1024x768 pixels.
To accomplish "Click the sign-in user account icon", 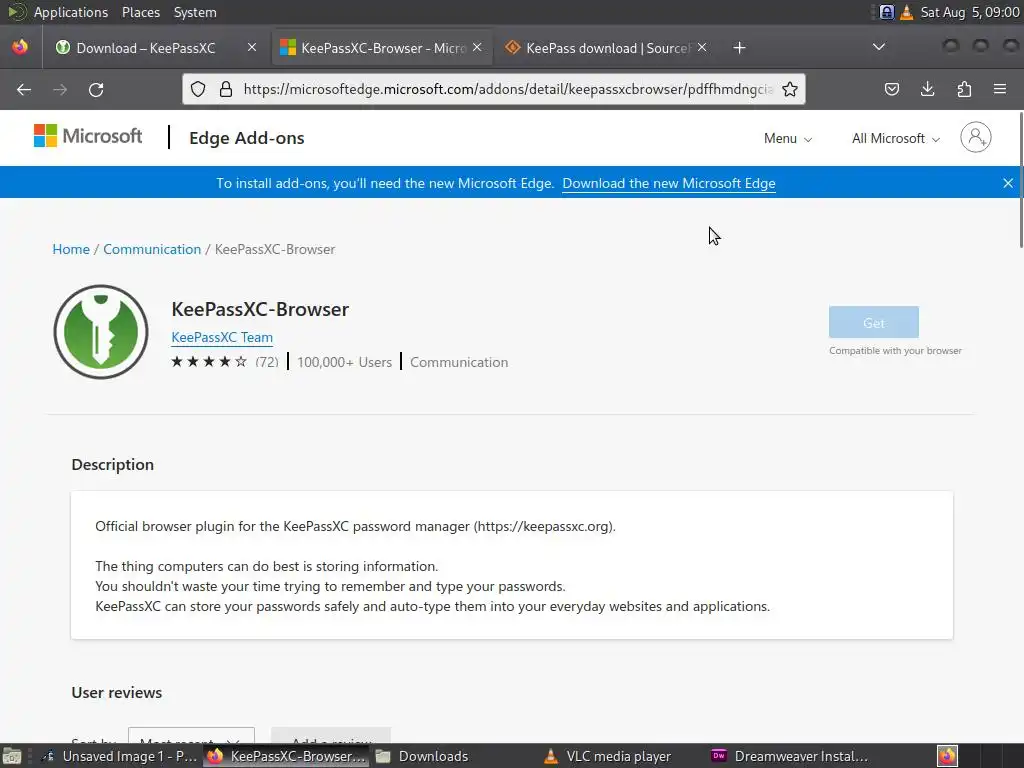I will pyautogui.click(x=976, y=137).
